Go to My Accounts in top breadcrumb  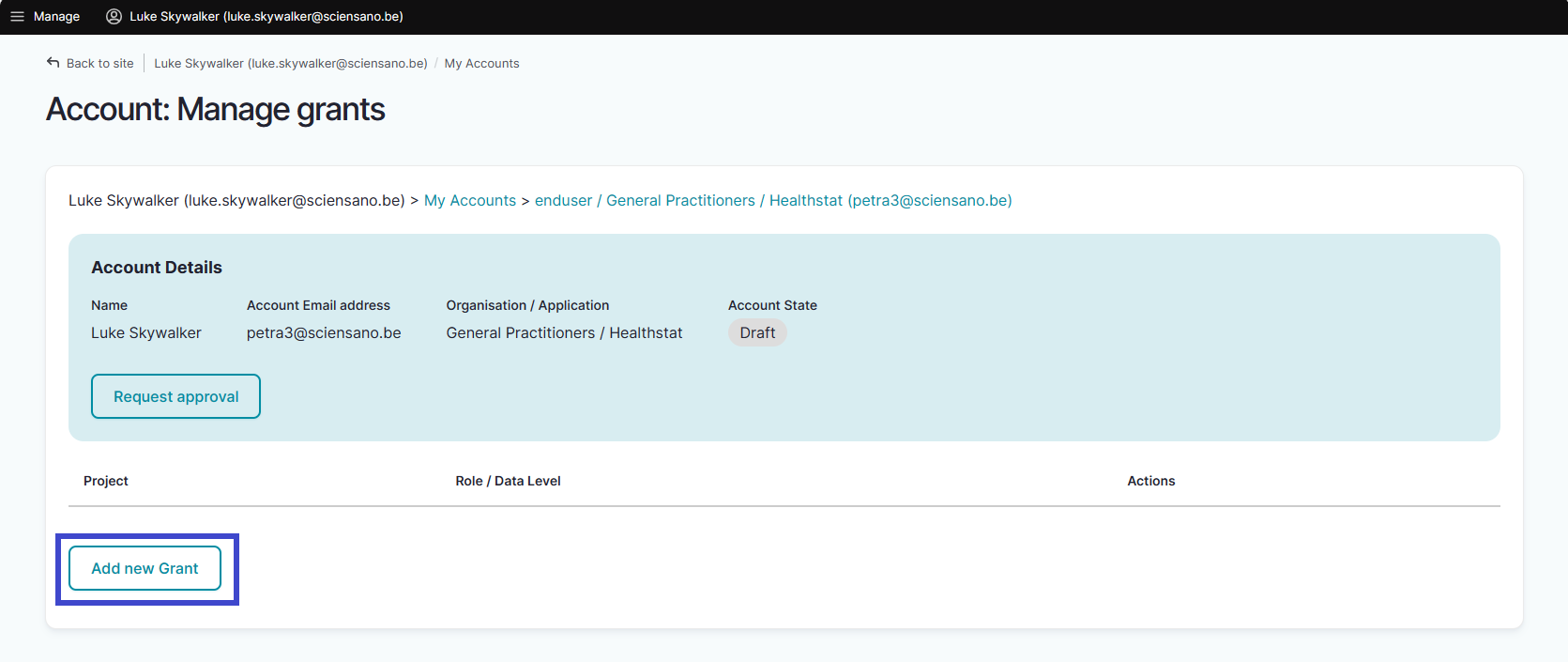(x=481, y=64)
